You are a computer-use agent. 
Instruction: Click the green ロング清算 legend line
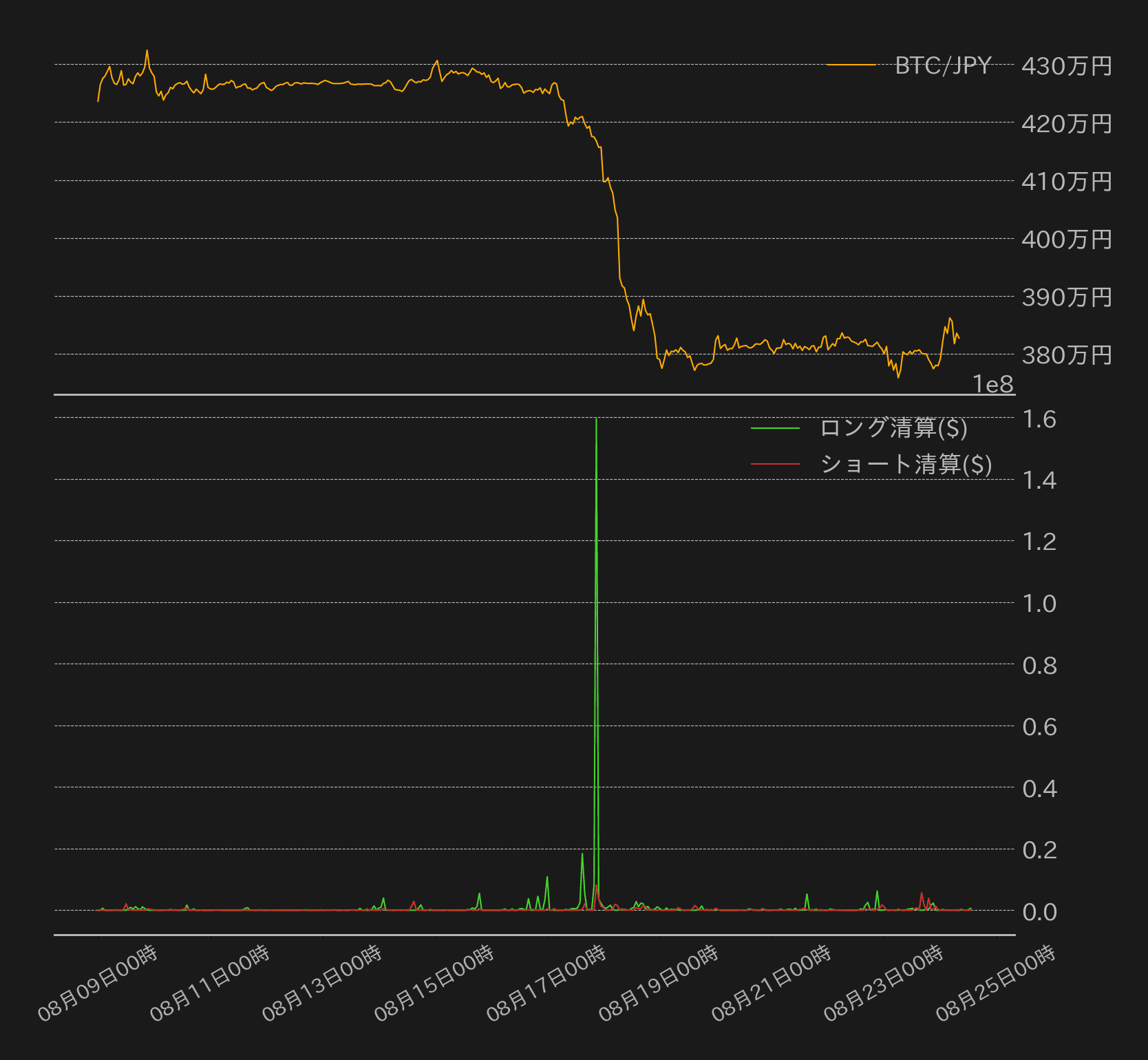[775, 428]
